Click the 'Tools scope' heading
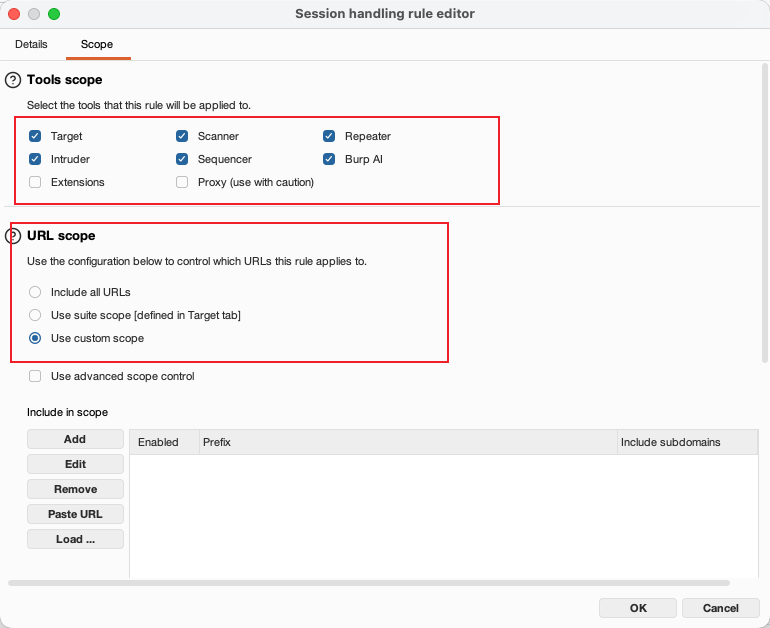Viewport: 770px width, 628px height. [64, 80]
